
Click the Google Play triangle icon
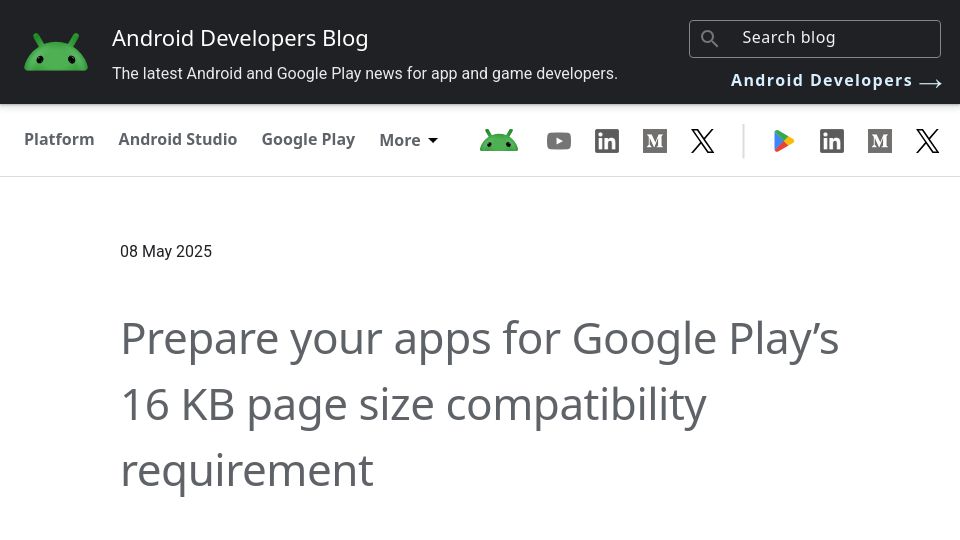[x=784, y=141]
